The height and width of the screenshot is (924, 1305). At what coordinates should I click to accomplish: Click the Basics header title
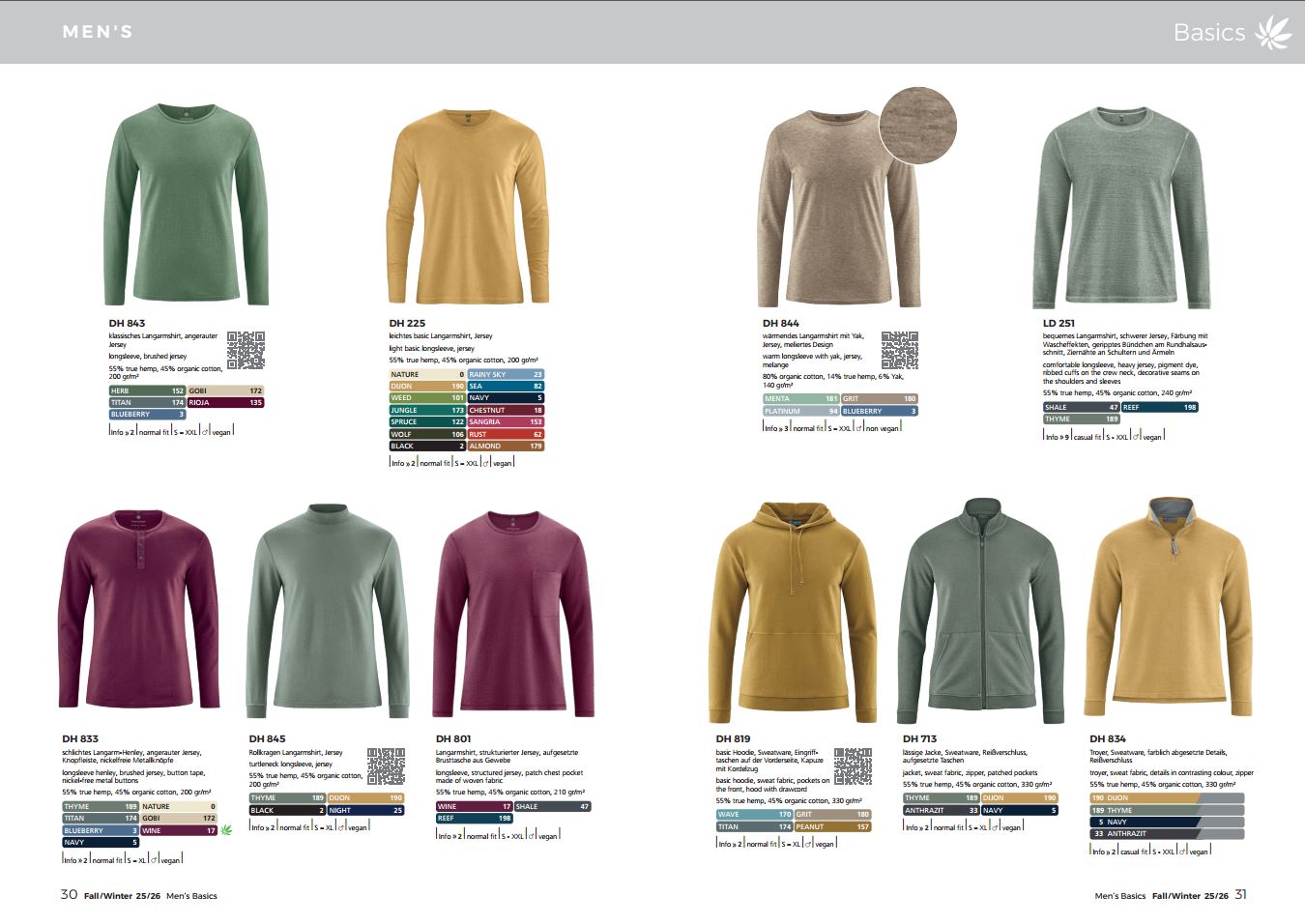pyautogui.click(x=1209, y=32)
